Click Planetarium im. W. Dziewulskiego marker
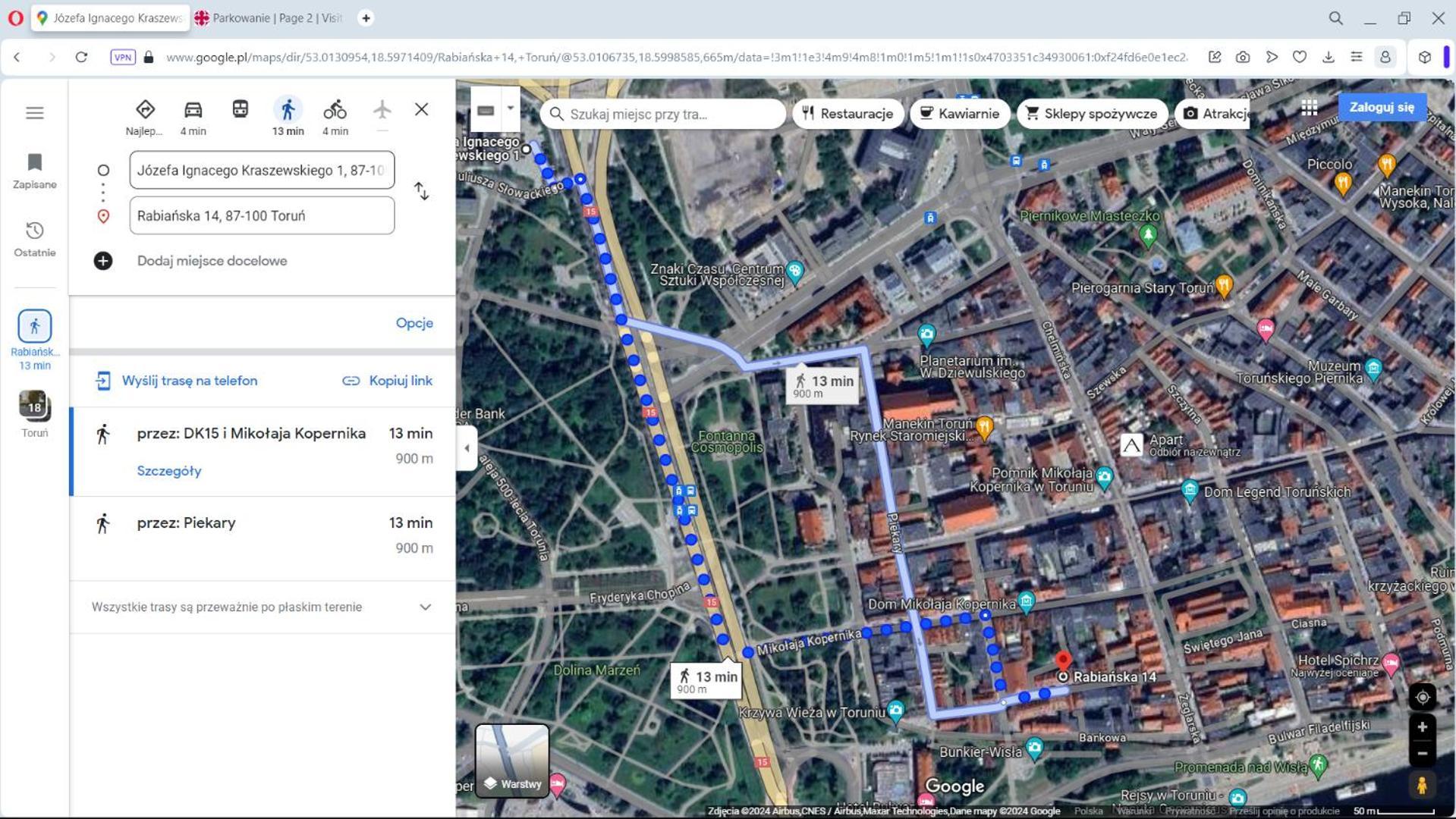This screenshot has height=819, width=1456. (x=926, y=334)
